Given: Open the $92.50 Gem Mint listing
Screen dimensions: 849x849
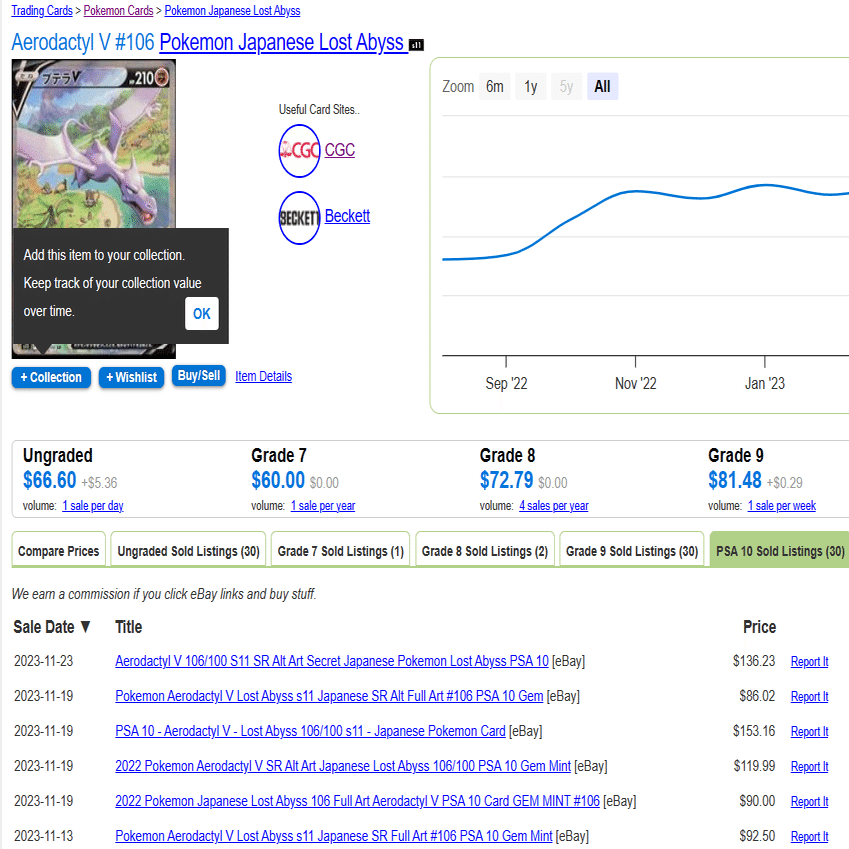Looking at the screenshot, I should 334,836.
